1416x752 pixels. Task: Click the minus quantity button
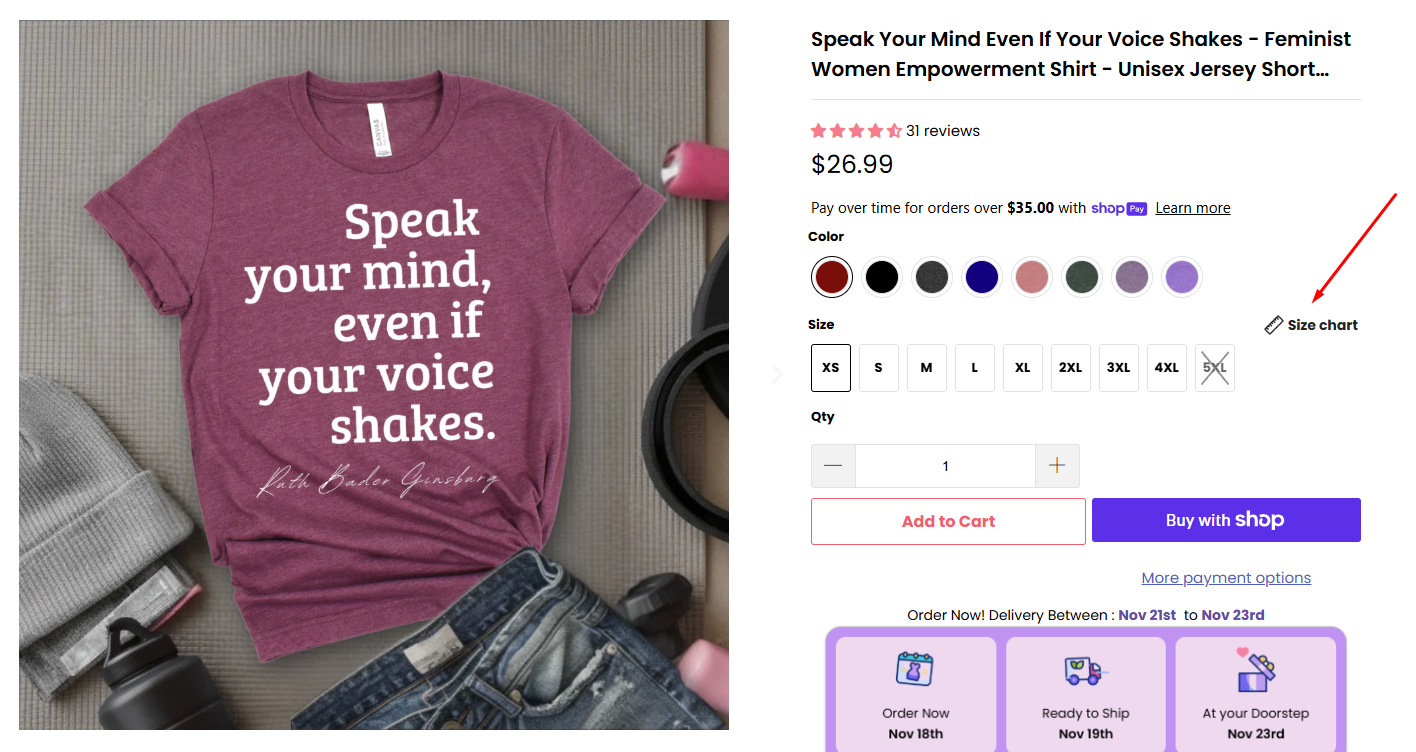point(833,466)
